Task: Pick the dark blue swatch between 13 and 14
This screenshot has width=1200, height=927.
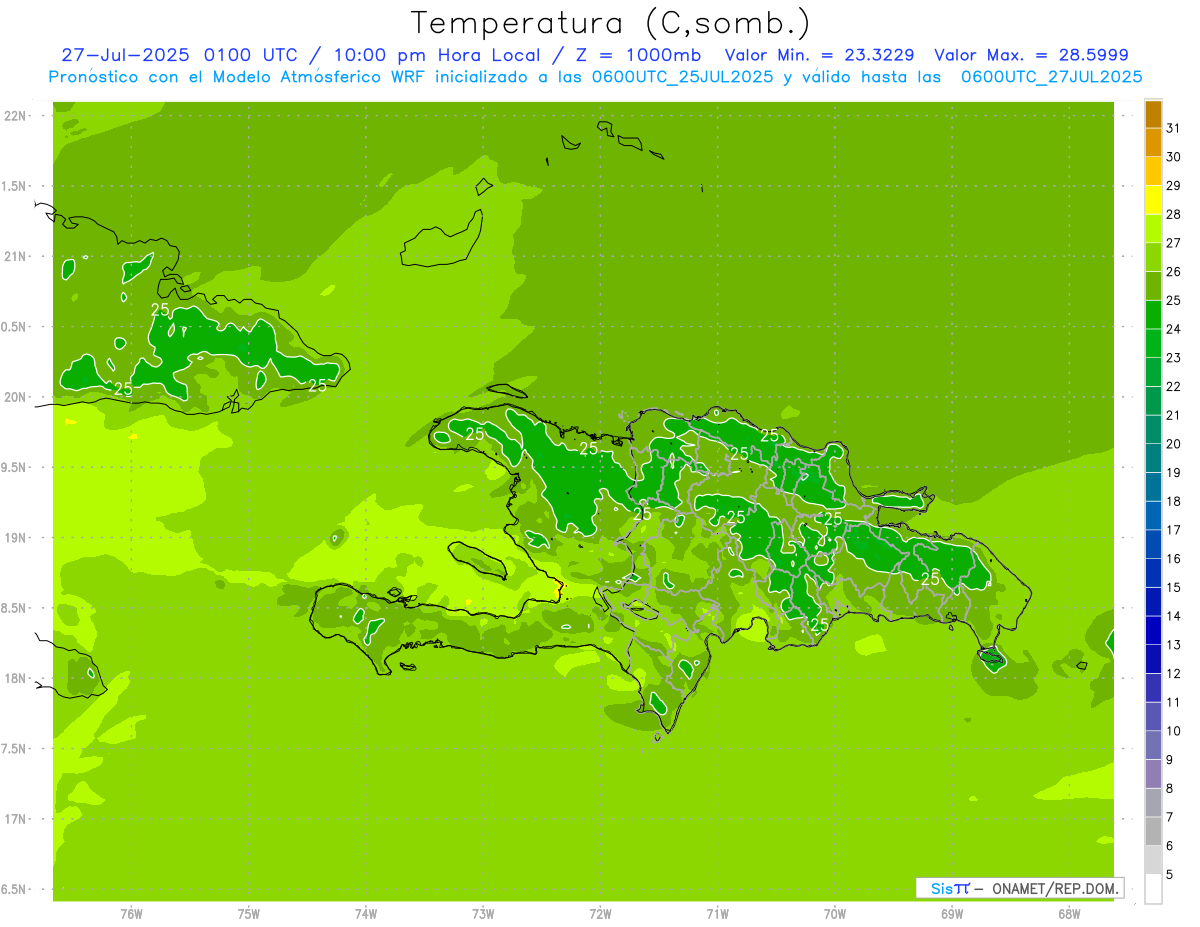Action: [1153, 630]
